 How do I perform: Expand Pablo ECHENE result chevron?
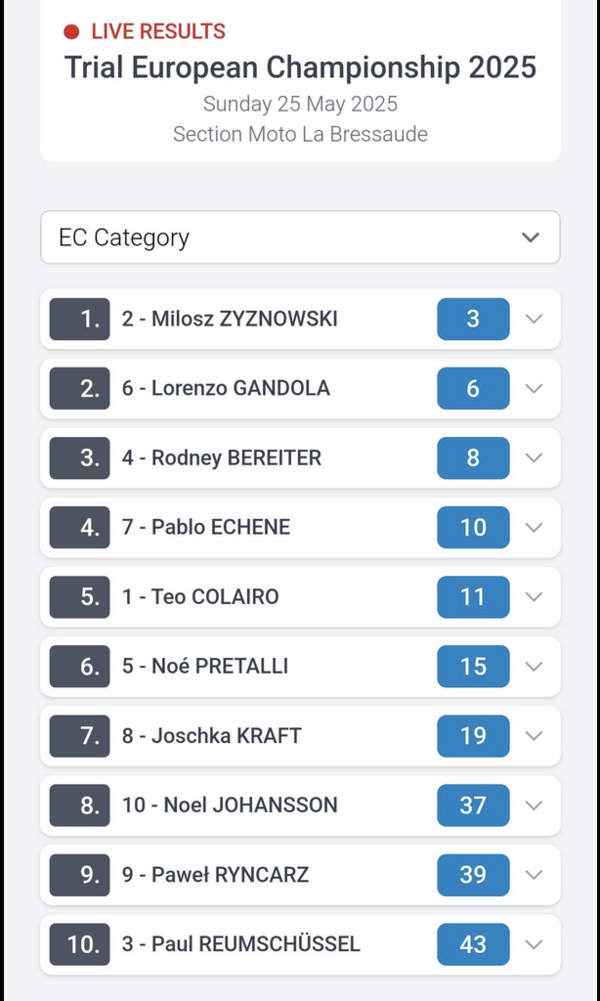(x=534, y=527)
